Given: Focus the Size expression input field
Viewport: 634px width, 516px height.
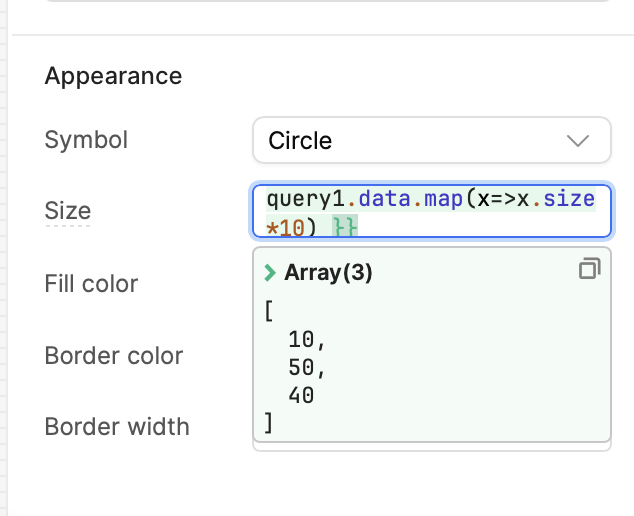Looking at the screenshot, I should click(431, 211).
